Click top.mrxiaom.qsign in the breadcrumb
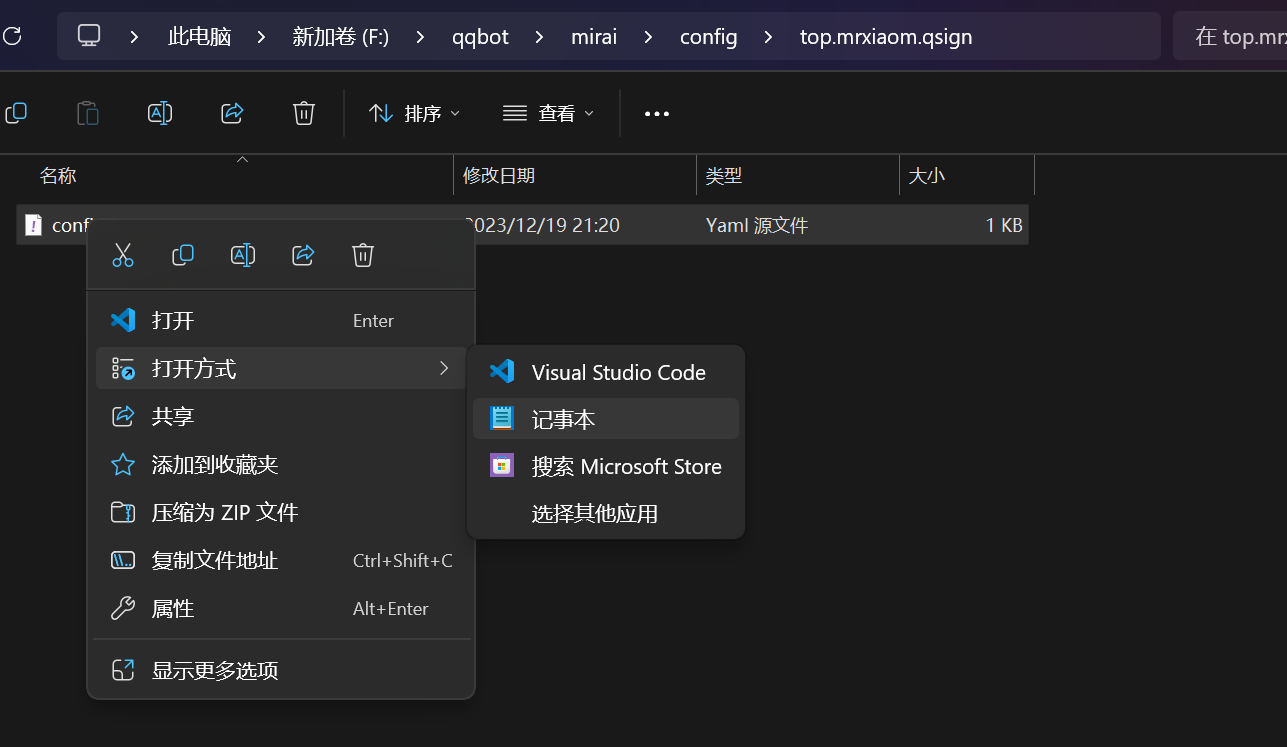 [x=886, y=37]
